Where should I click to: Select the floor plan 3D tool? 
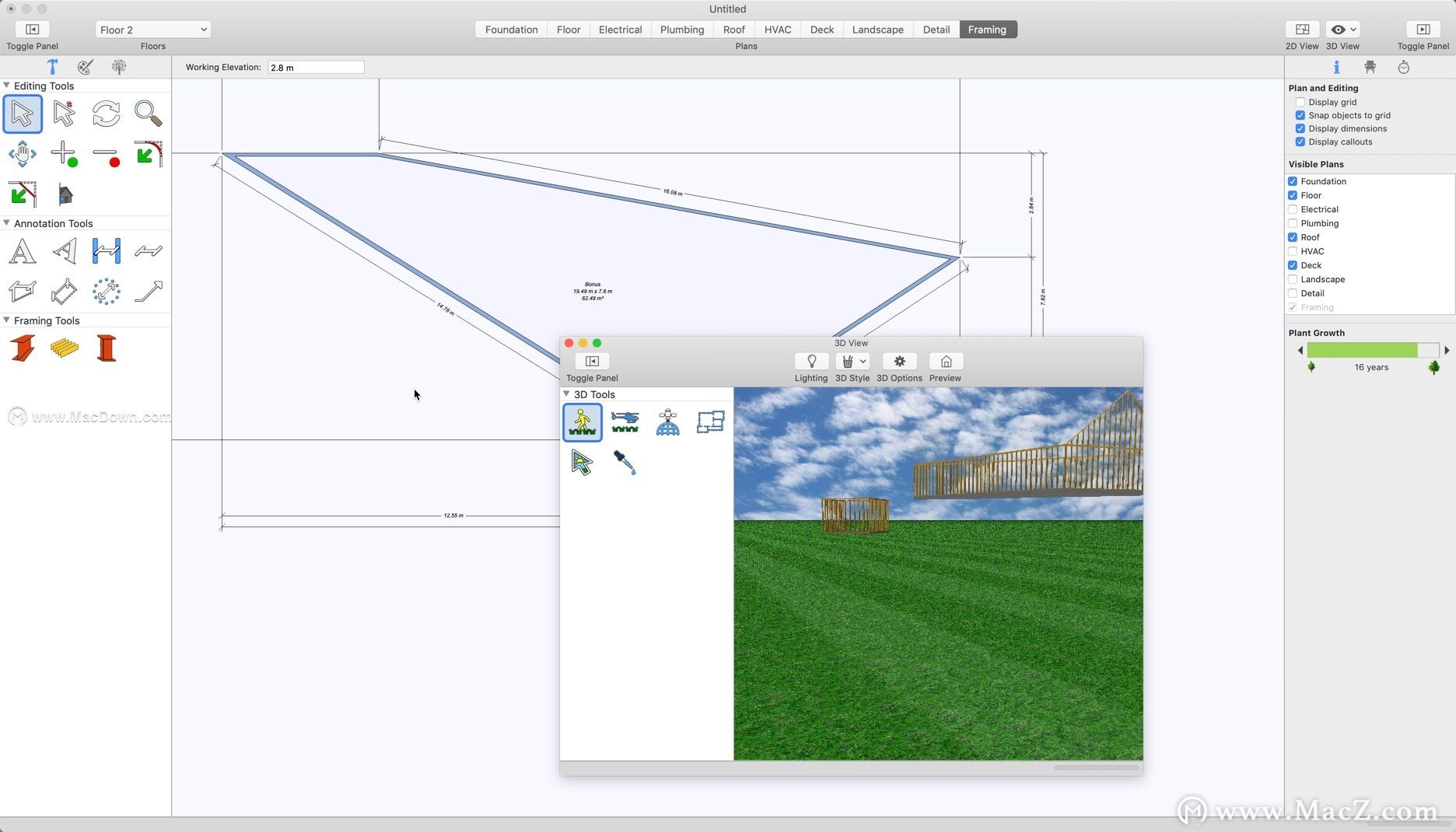click(710, 422)
